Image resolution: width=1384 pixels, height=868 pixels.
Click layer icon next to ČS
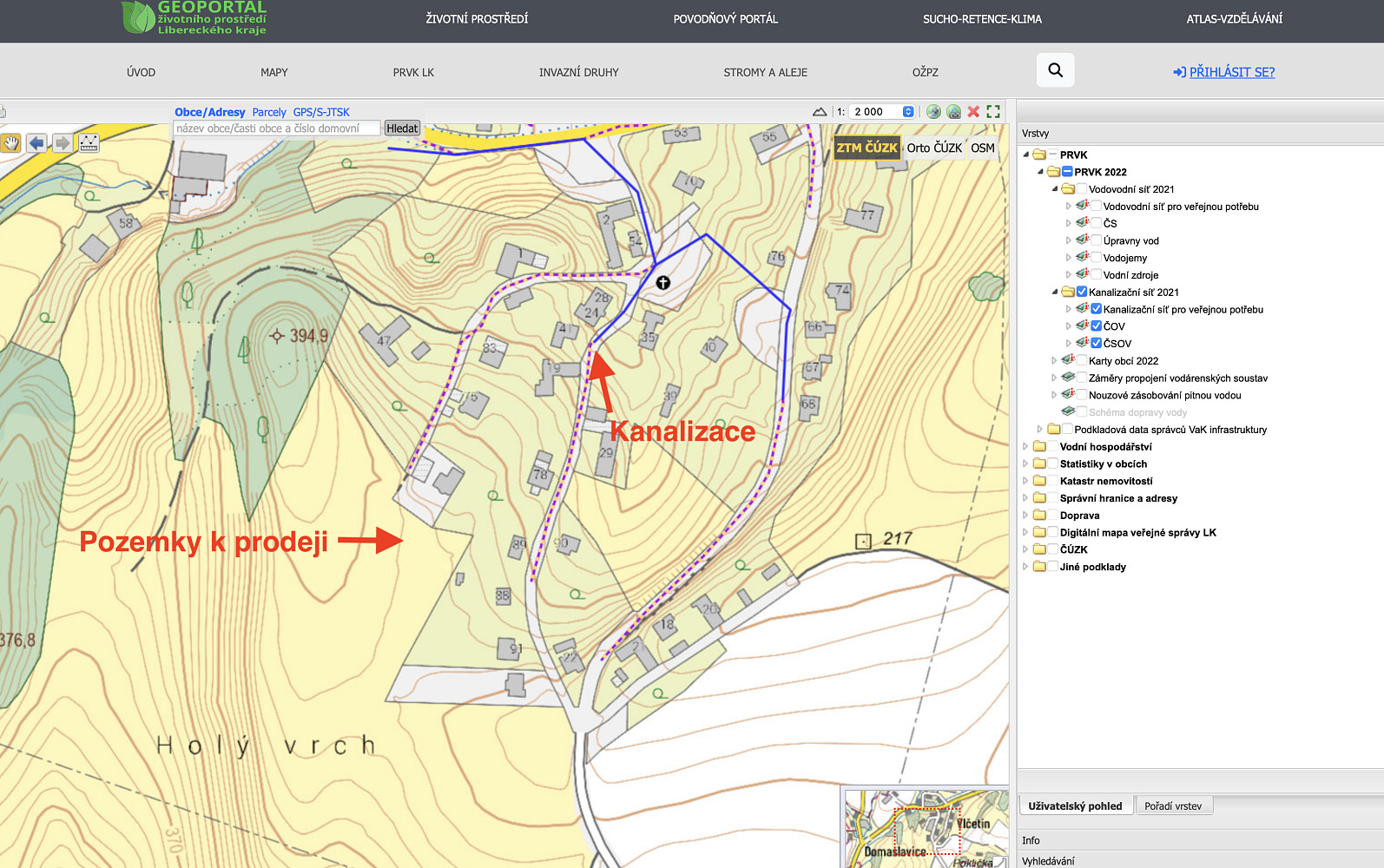click(x=1083, y=223)
